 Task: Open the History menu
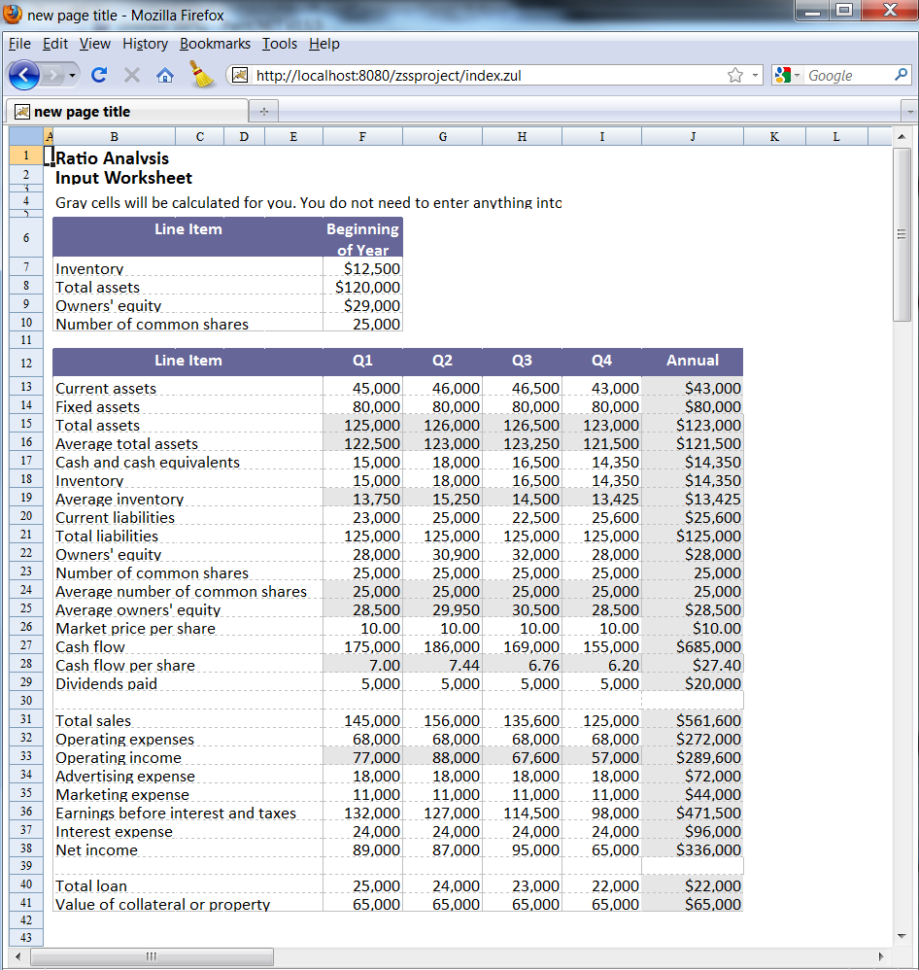point(145,44)
